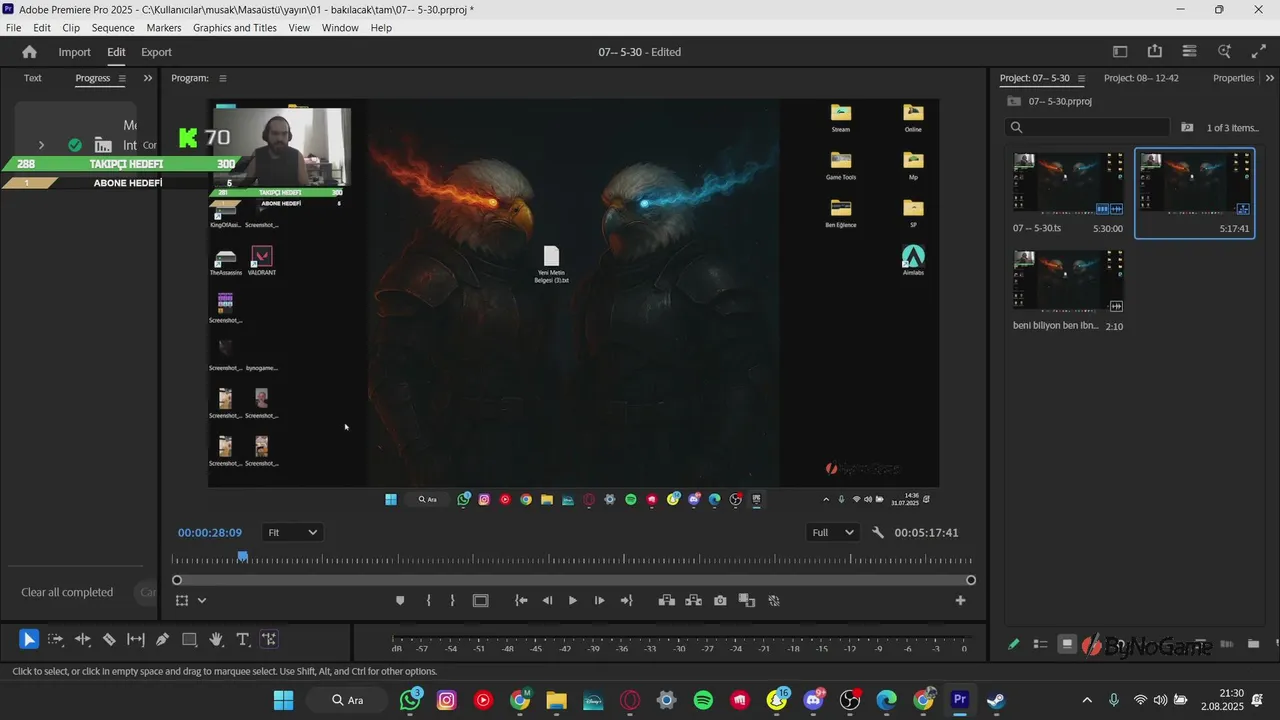Click the Project panel search field
Viewport: 1280px width, 720px height.
tap(1087, 127)
